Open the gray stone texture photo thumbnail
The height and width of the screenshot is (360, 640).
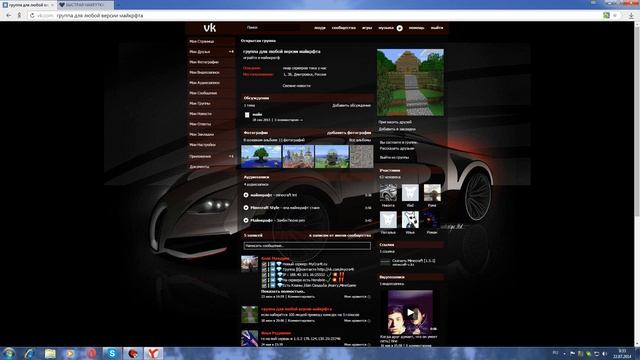click(362, 156)
